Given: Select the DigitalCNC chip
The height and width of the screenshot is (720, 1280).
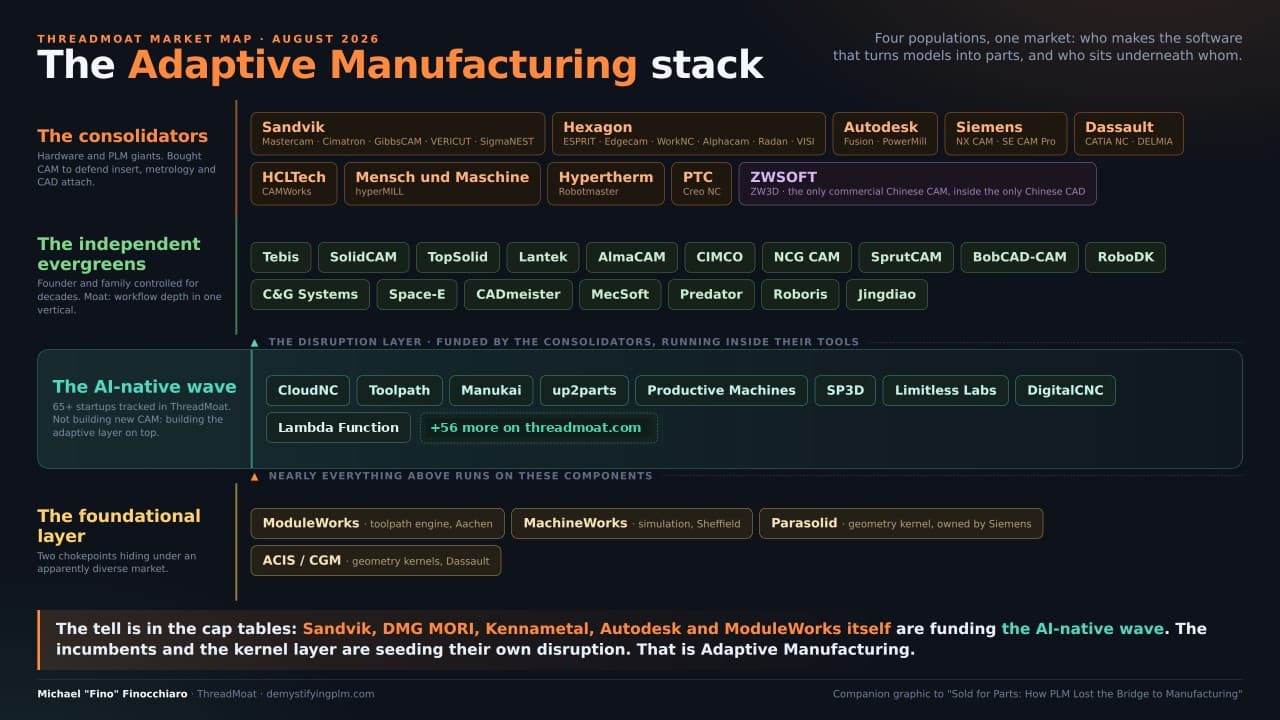Looking at the screenshot, I should tap(1065, 390).
